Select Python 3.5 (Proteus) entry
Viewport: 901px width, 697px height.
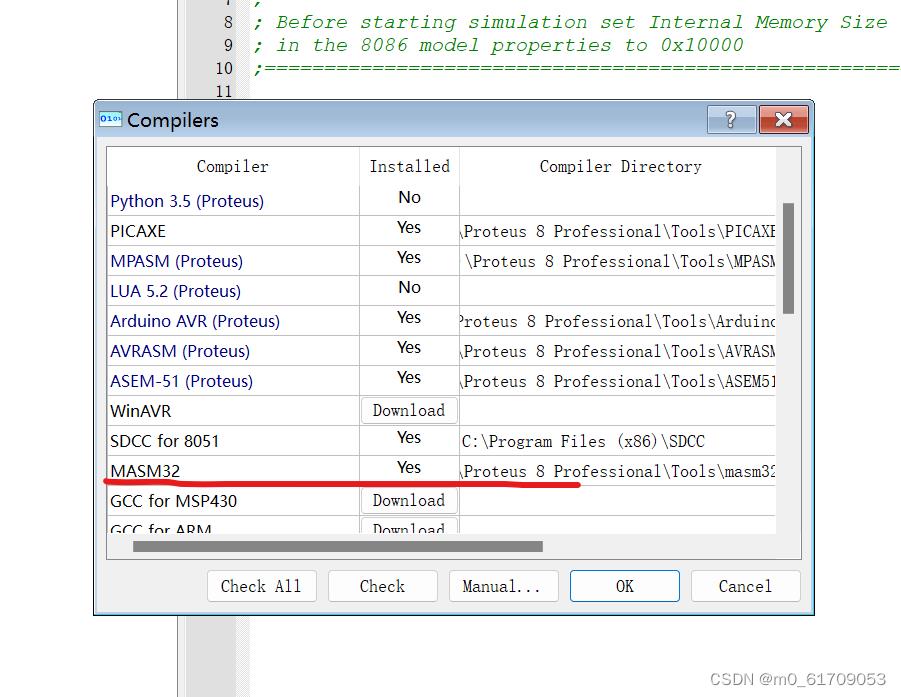tap(187, 201)
